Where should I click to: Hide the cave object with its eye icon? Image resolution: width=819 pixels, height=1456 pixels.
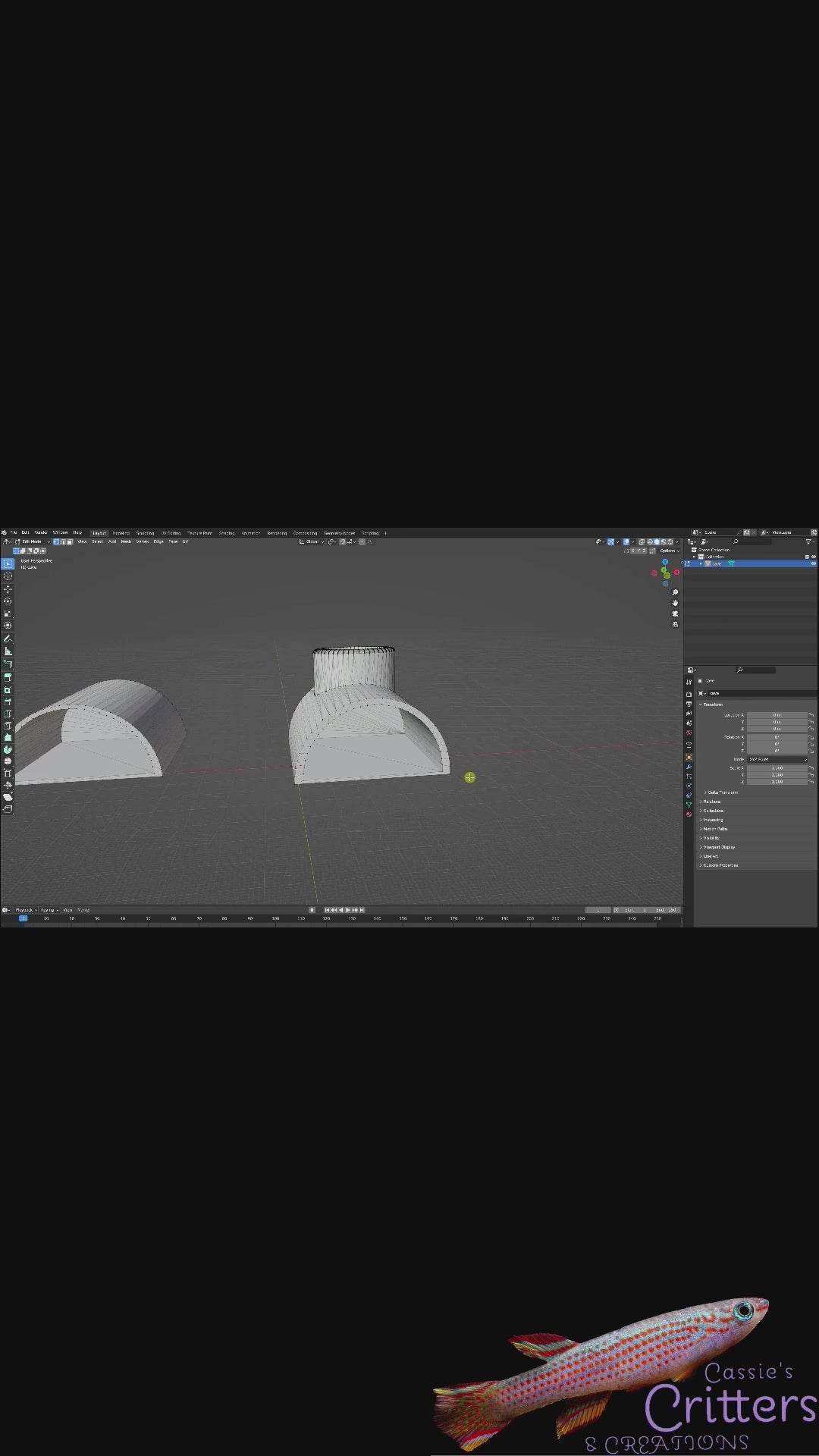coord(814,563)
